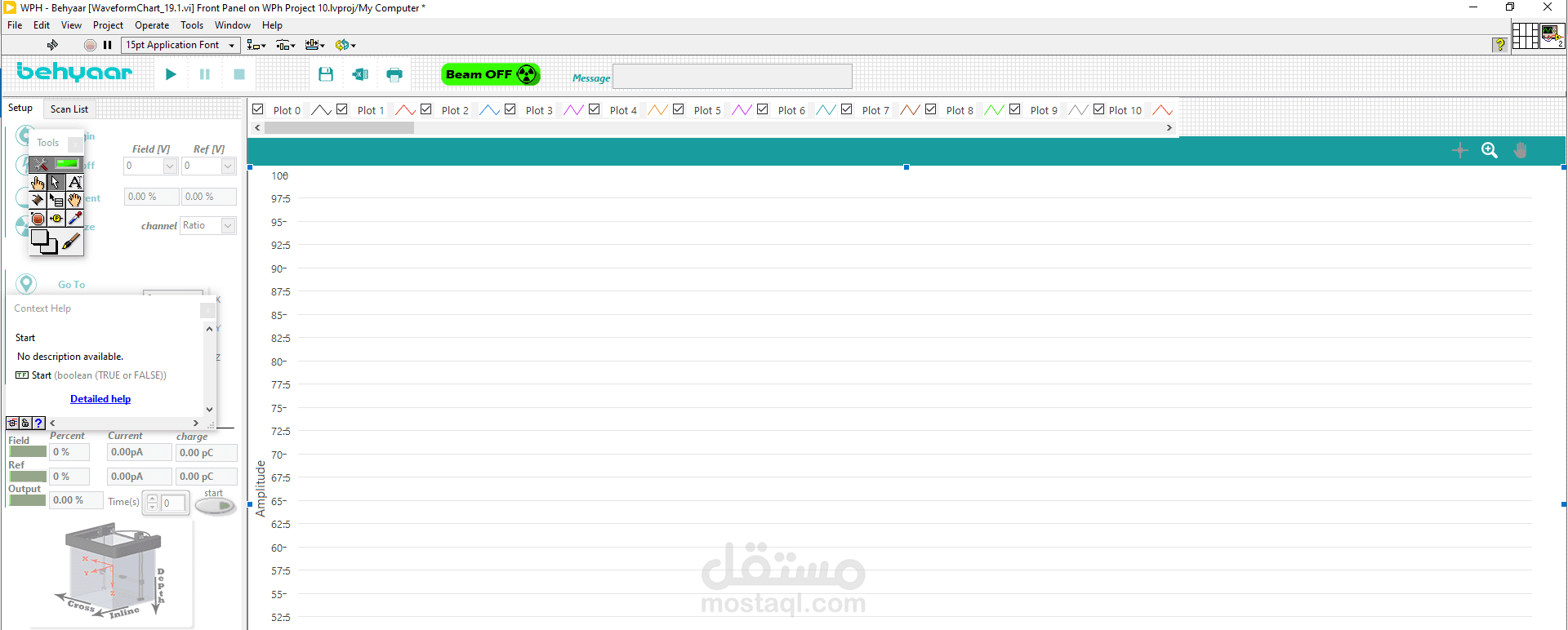Viewport: 1568px width, 630px height.
Task: Click the Run arrow in LabVIEW toolbar
Action: pos(52,45)
